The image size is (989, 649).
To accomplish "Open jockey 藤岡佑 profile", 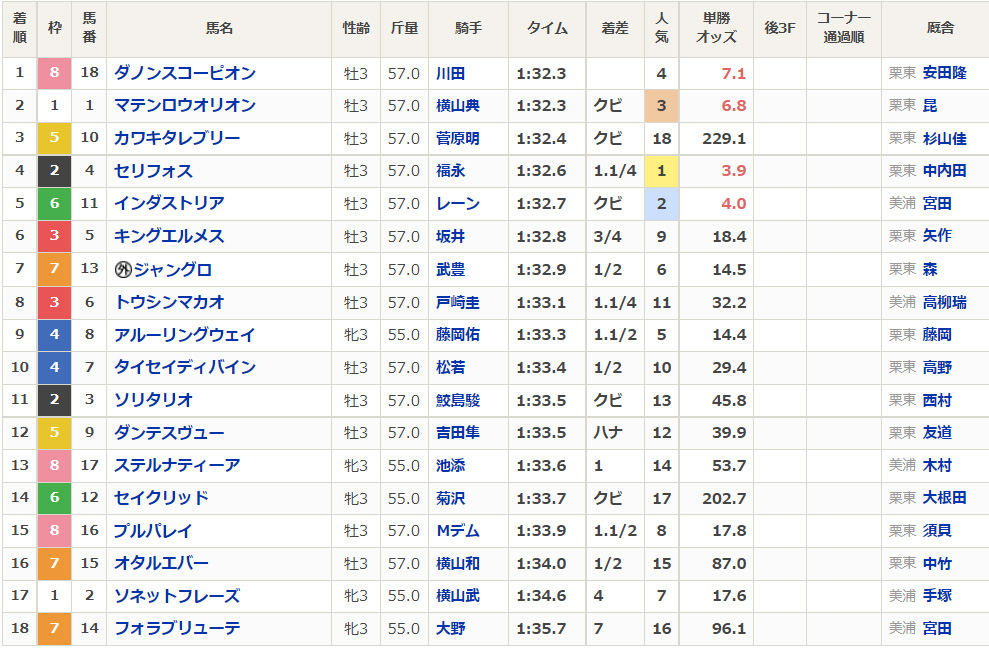I will tap(458, 334).
